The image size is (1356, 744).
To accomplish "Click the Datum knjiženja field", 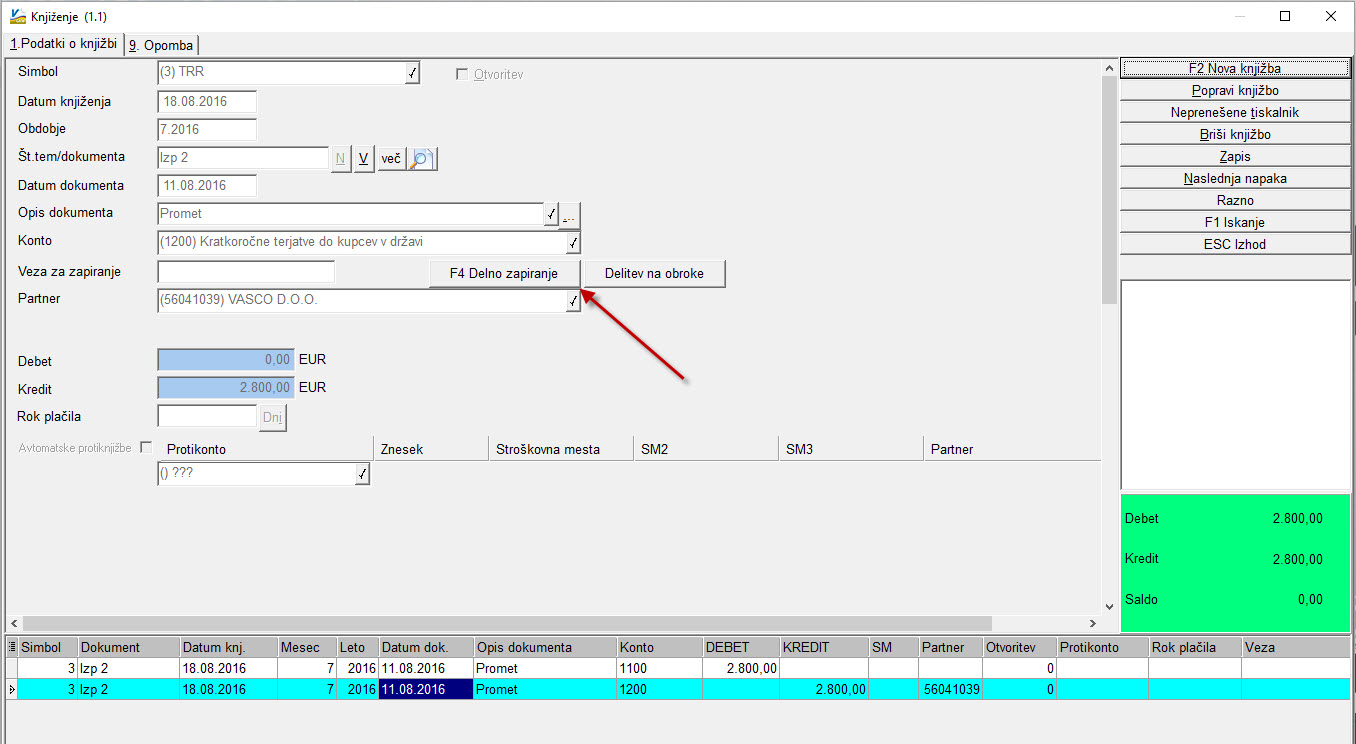I will coord(207,102).
